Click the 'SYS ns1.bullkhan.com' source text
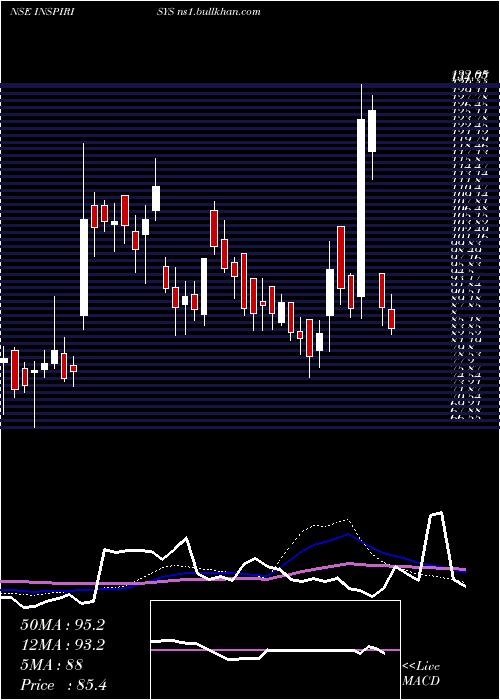The width and height of the screenshot is (500, 700). [x=208, y=12]
